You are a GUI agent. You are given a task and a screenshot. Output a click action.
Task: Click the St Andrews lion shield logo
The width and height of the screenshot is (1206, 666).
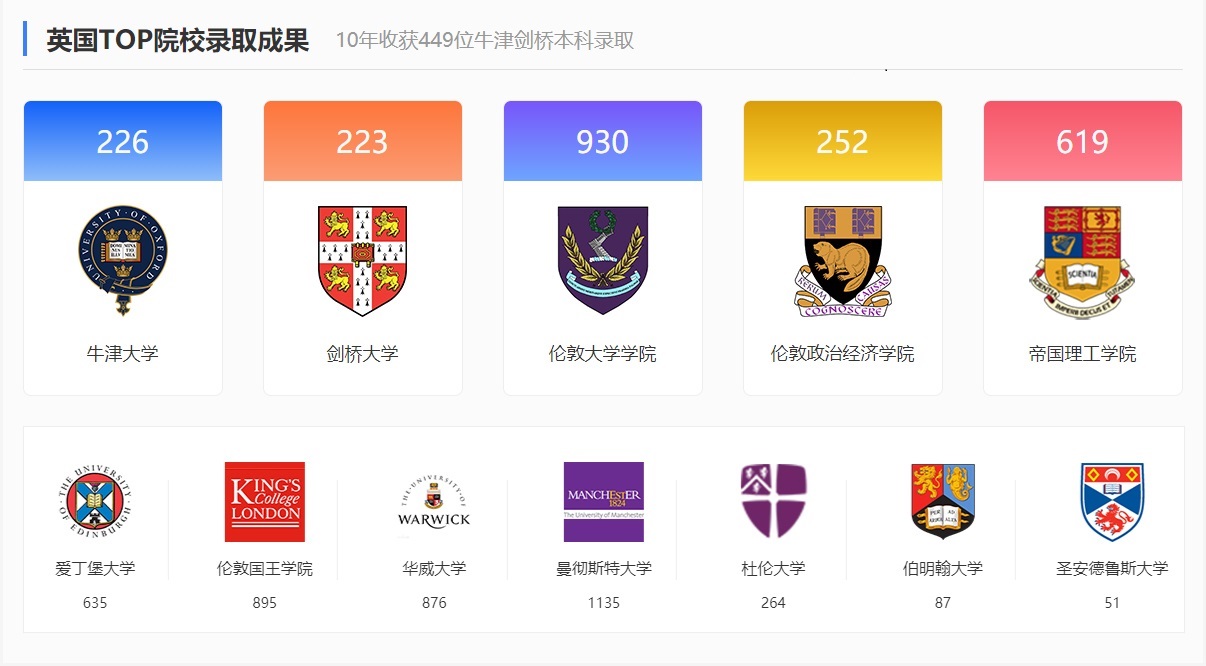pos(1112,502)
